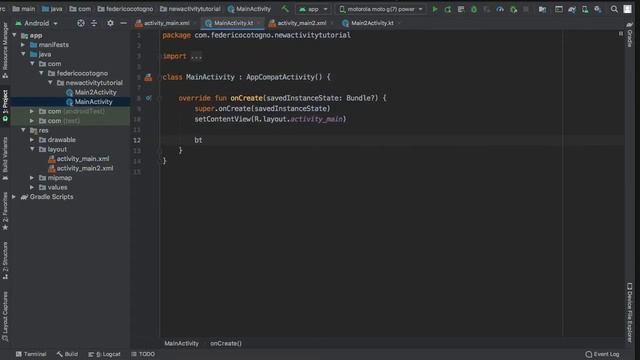Expand folded import region in editor

point(196,56)
